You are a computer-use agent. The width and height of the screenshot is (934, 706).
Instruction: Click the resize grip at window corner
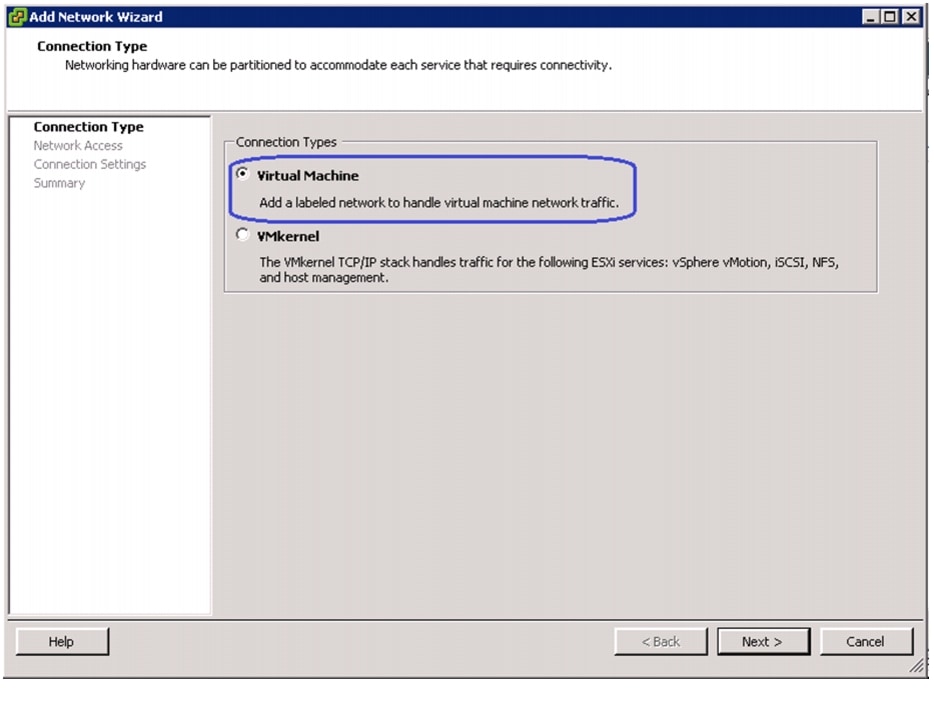(x=917, y=665)
